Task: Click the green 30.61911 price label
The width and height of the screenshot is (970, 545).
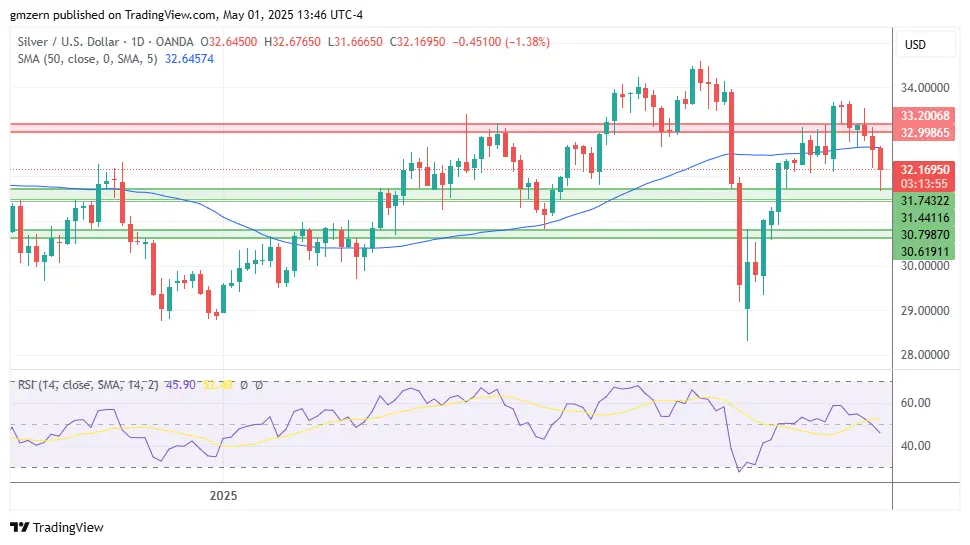Action: (924, 252)
